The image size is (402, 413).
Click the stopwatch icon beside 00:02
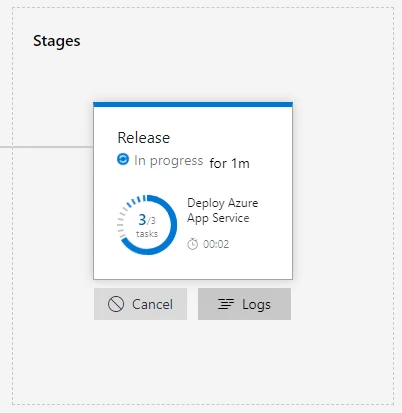click(x=192, y=244)
